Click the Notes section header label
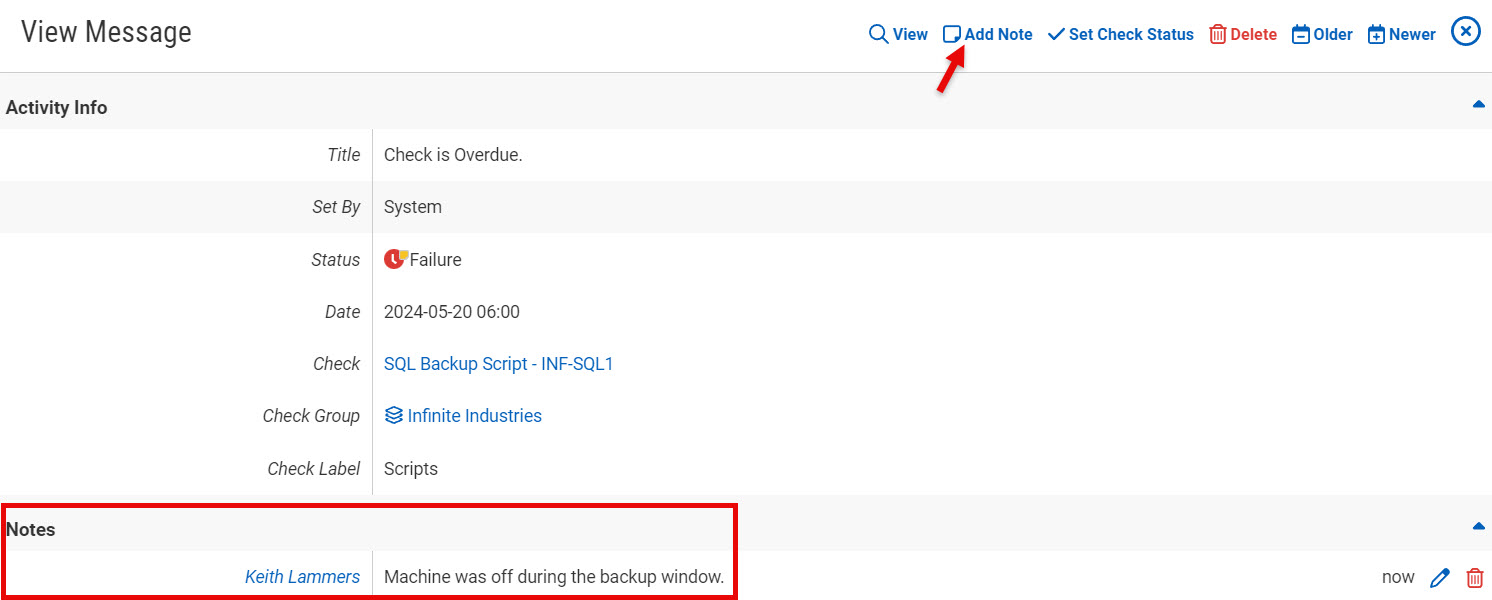1492x600 pixels. point(31,530)
